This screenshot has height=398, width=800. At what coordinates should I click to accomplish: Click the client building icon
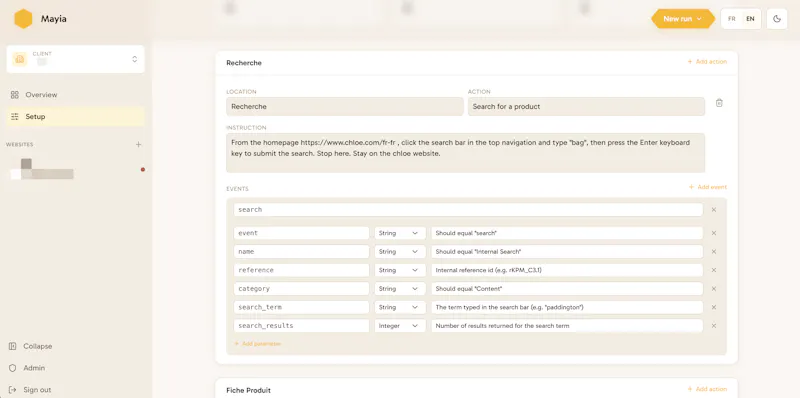[20, 59]
